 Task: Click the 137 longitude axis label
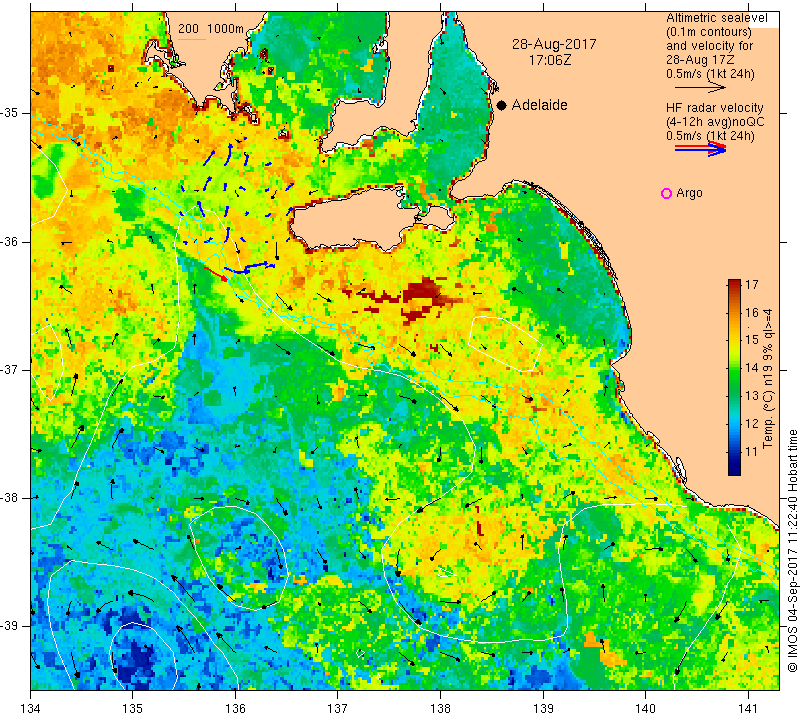point(338,709)
